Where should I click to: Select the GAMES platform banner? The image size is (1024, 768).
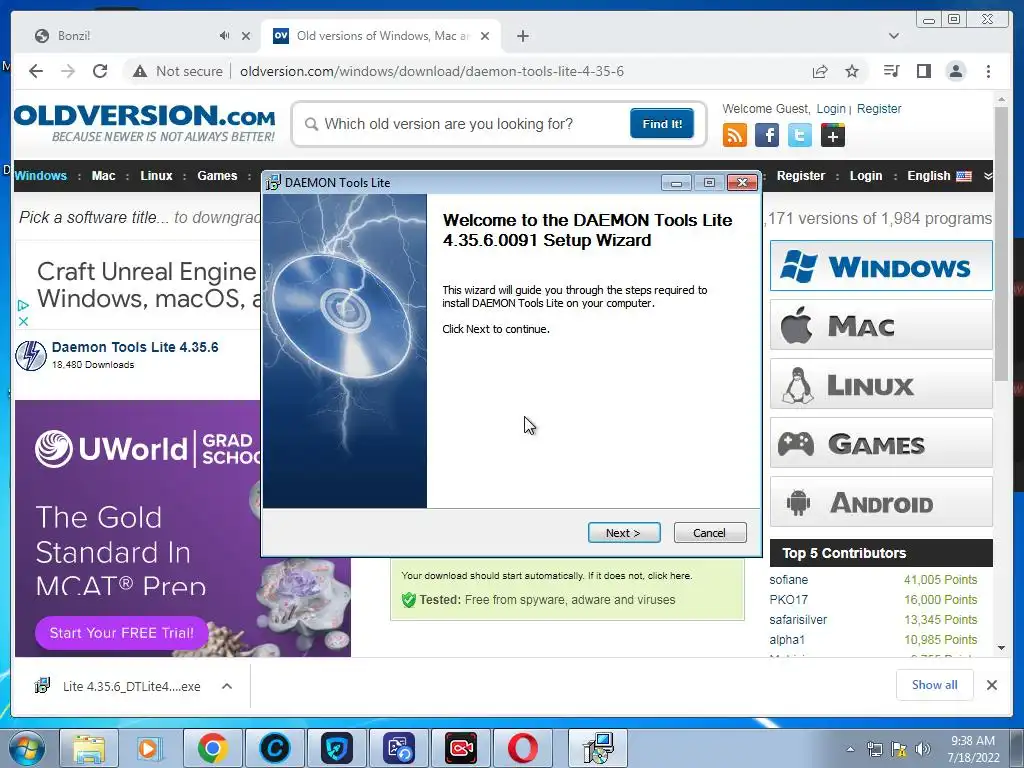(881, 443)
